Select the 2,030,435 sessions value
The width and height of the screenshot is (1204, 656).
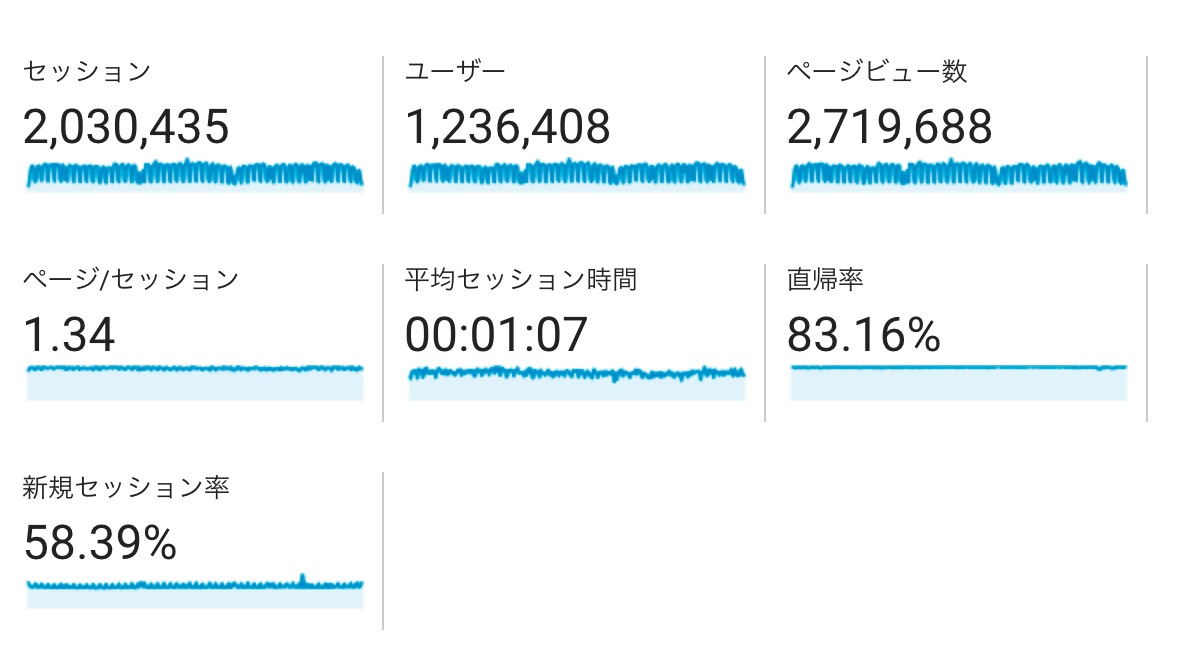(127, 127)
